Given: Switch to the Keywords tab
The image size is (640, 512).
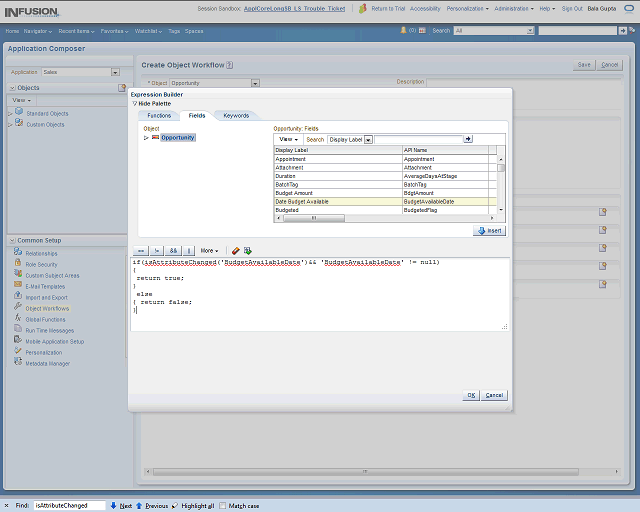Looking at the screenshot, I should (x=236, y=116).
